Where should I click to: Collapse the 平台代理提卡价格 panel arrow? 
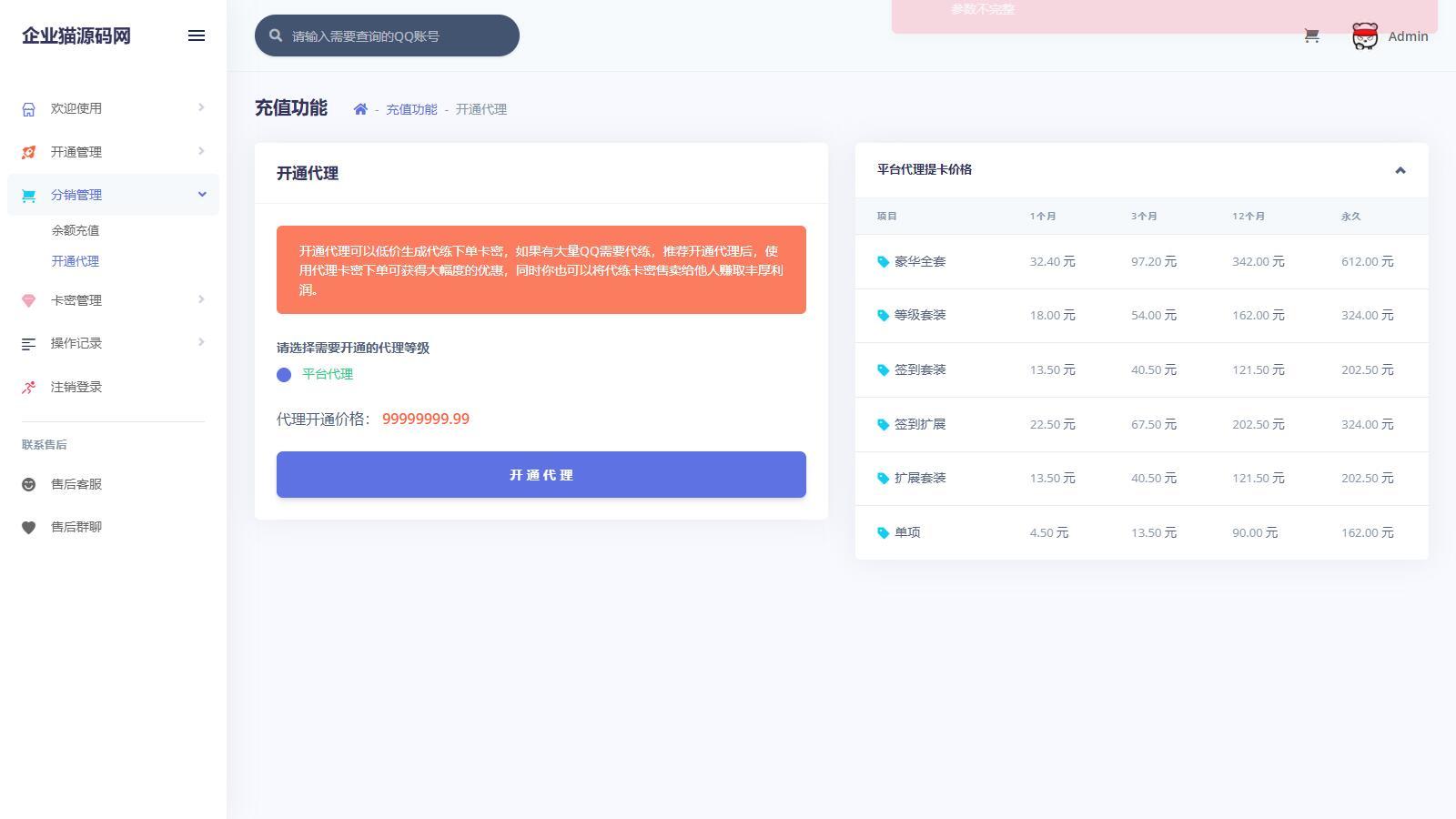click(1400, 170)
